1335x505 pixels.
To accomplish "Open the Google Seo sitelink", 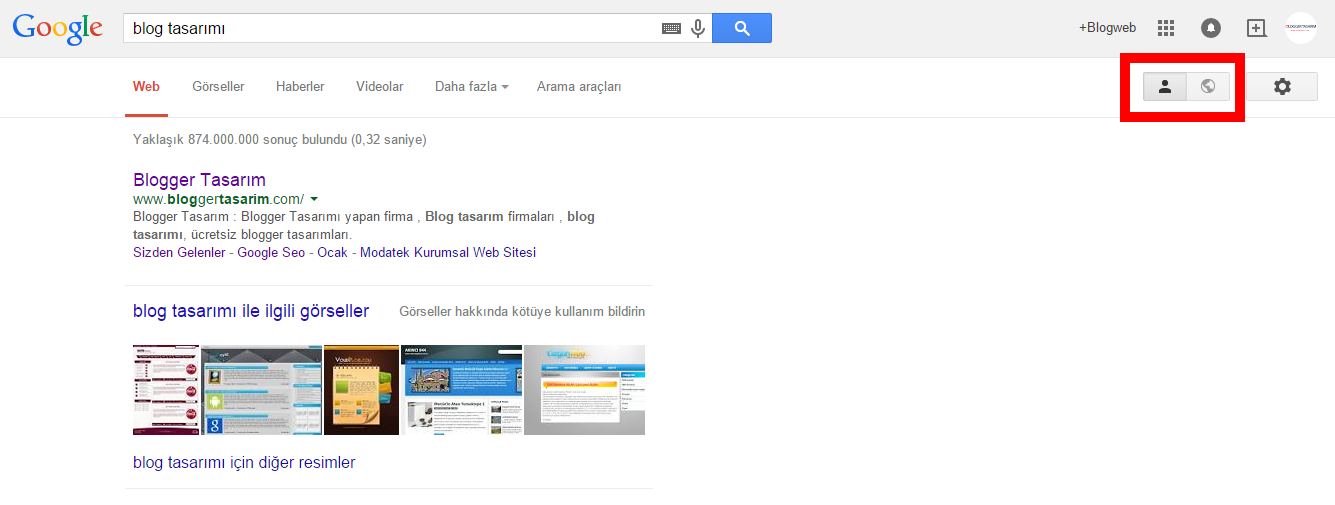I will tap(271, 253).
